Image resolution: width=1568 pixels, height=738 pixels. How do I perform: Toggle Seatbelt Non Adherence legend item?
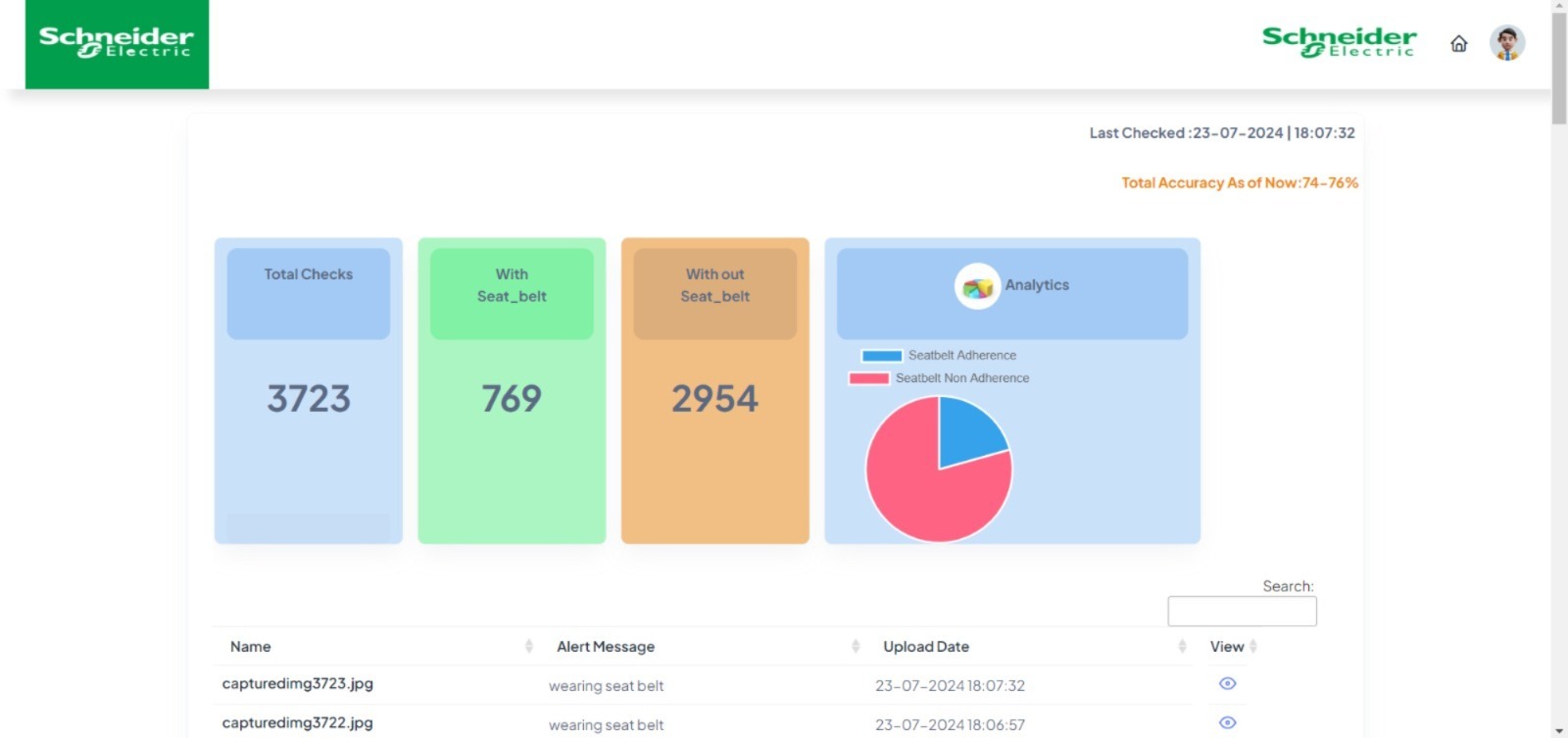939,378
